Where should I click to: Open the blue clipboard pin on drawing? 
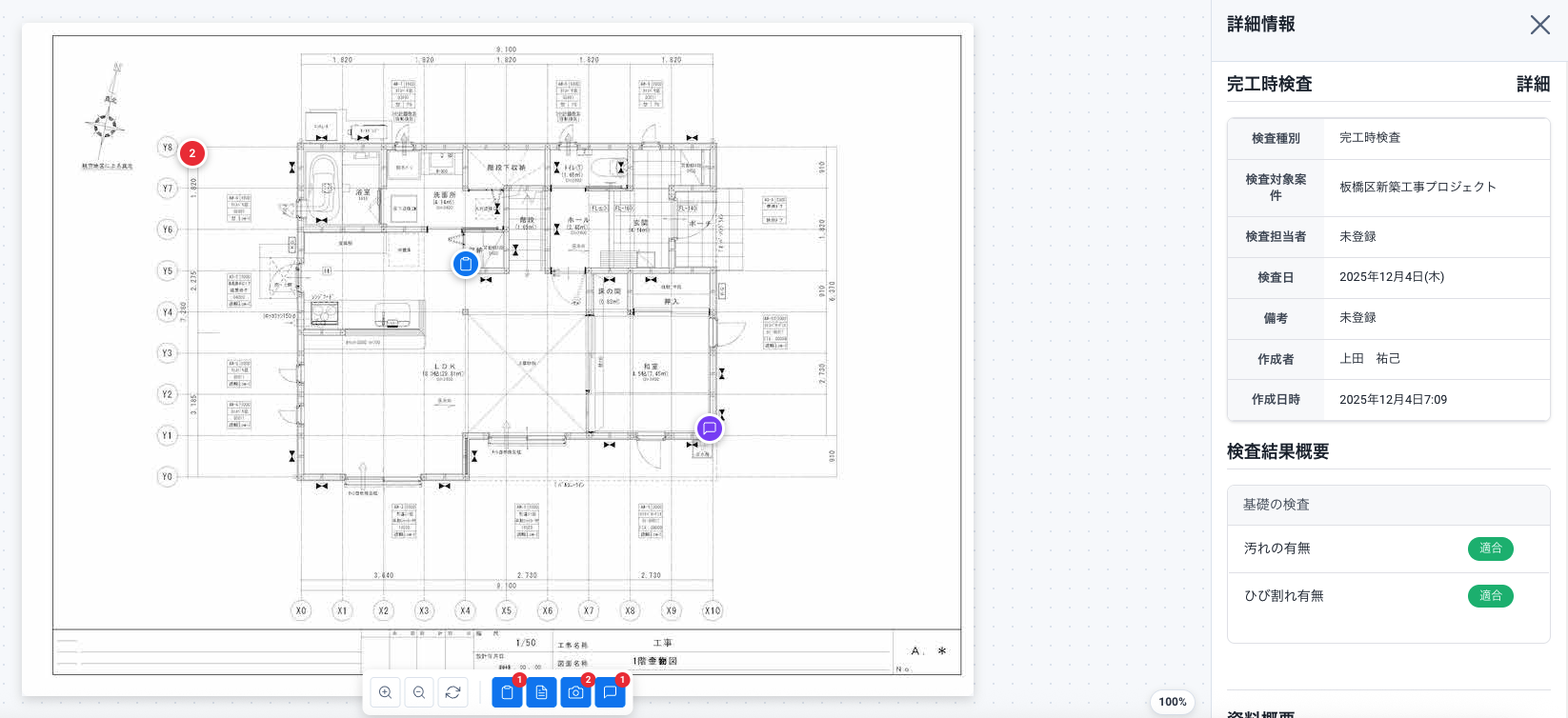point(465,264)
